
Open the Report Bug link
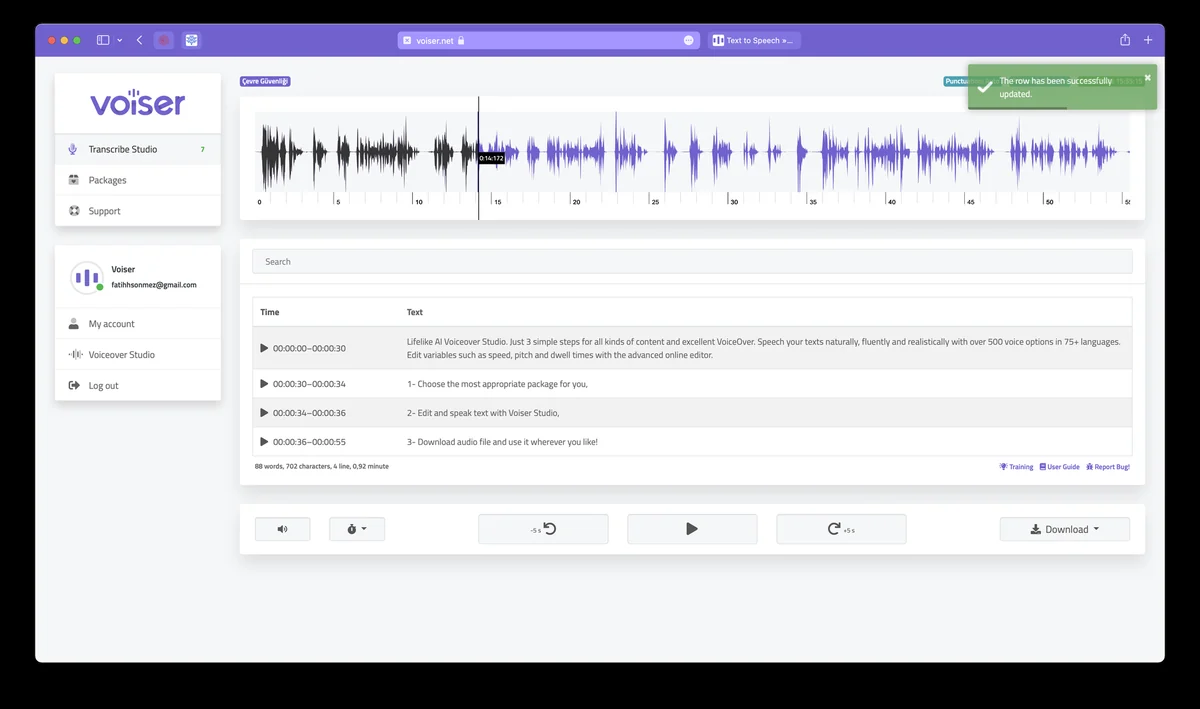1107,467
